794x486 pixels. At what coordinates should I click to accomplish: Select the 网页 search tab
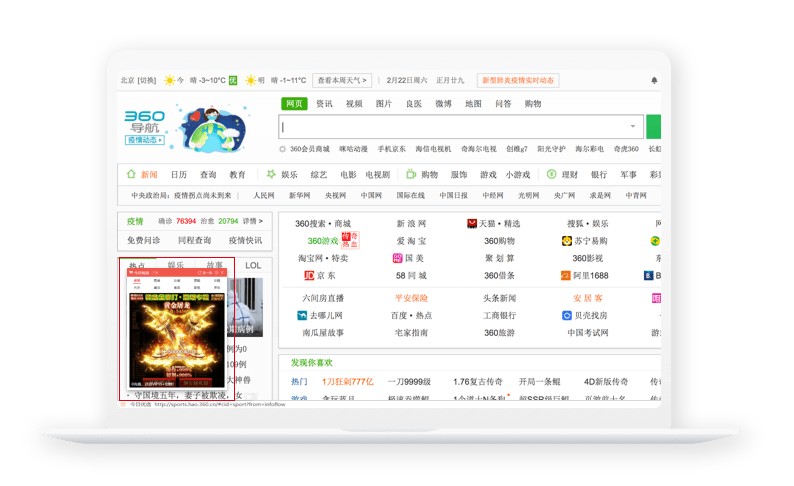294,104
